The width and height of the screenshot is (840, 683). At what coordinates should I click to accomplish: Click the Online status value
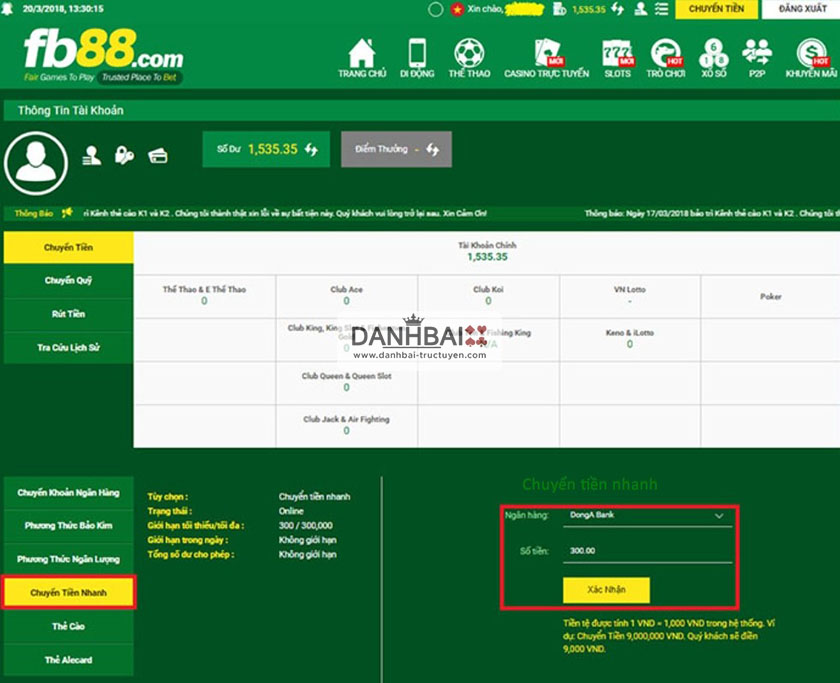291,511
